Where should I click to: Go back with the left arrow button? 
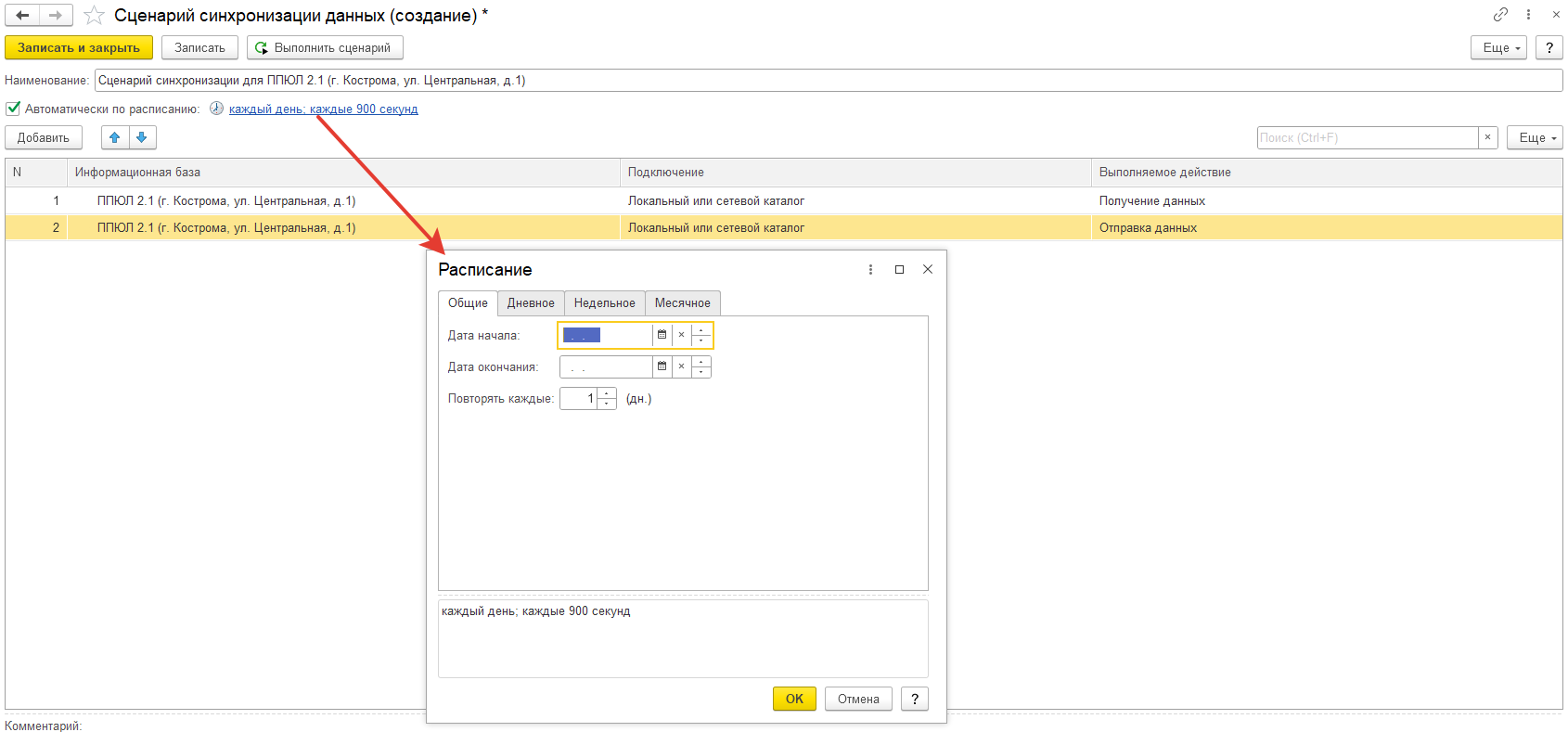[22, 15]
